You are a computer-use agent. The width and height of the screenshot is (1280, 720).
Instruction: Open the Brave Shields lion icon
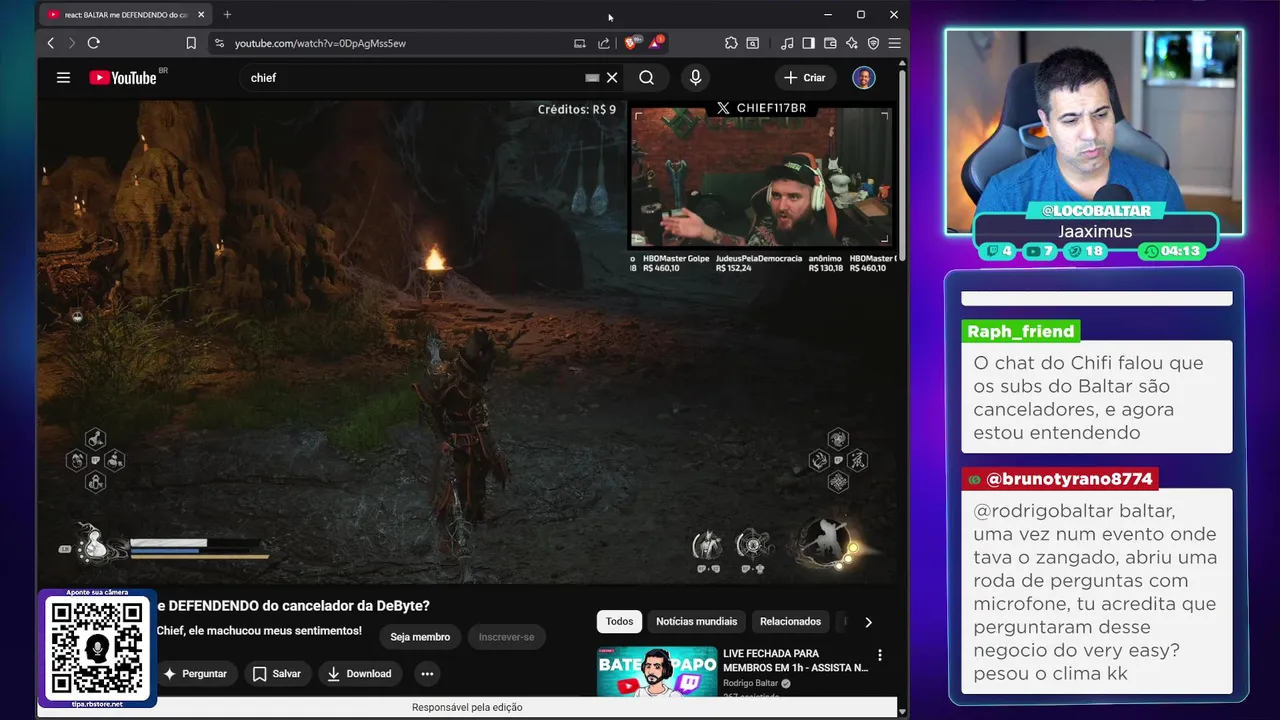pos(631,43)
